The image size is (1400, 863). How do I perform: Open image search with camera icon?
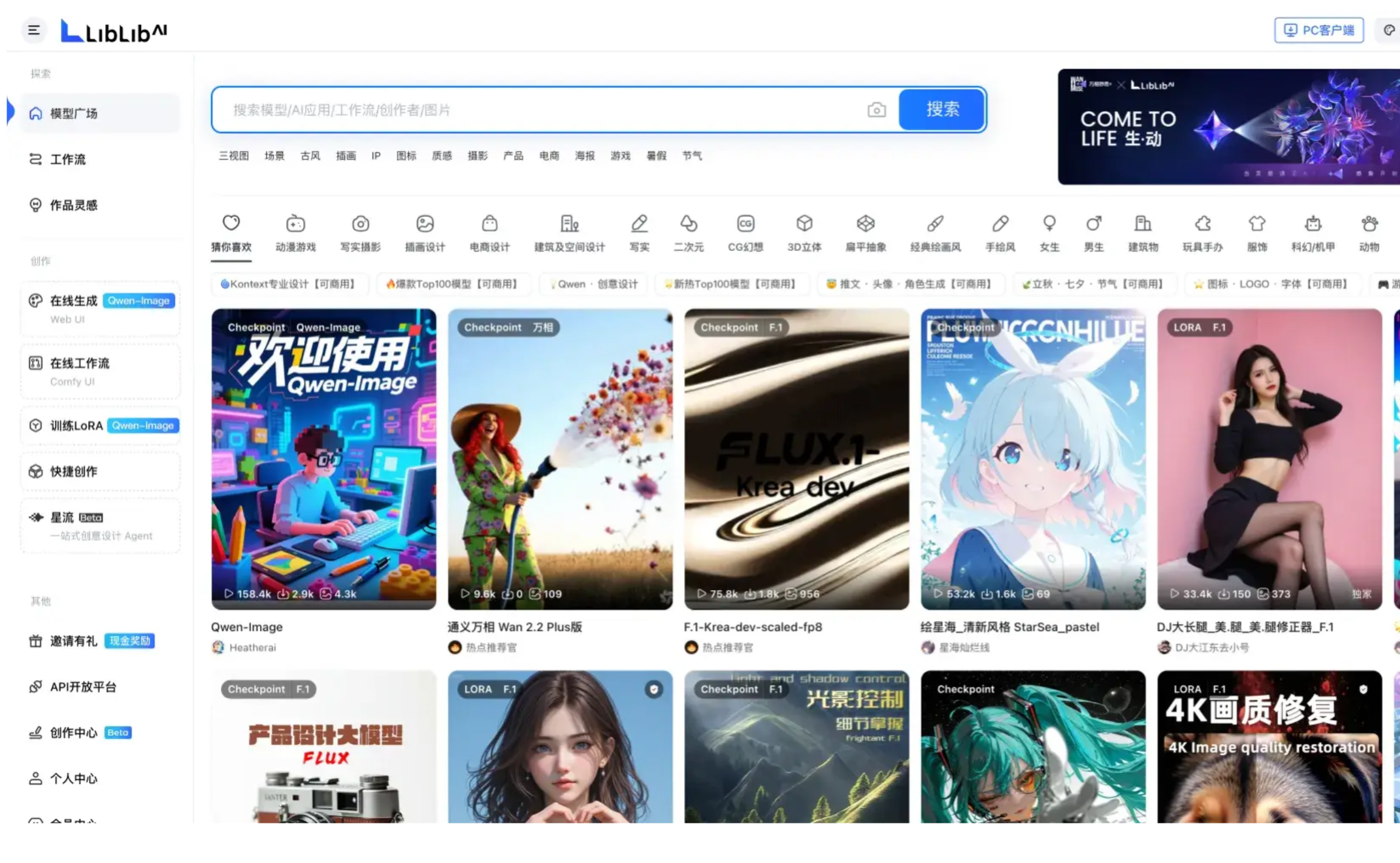(x=876, y=110)
